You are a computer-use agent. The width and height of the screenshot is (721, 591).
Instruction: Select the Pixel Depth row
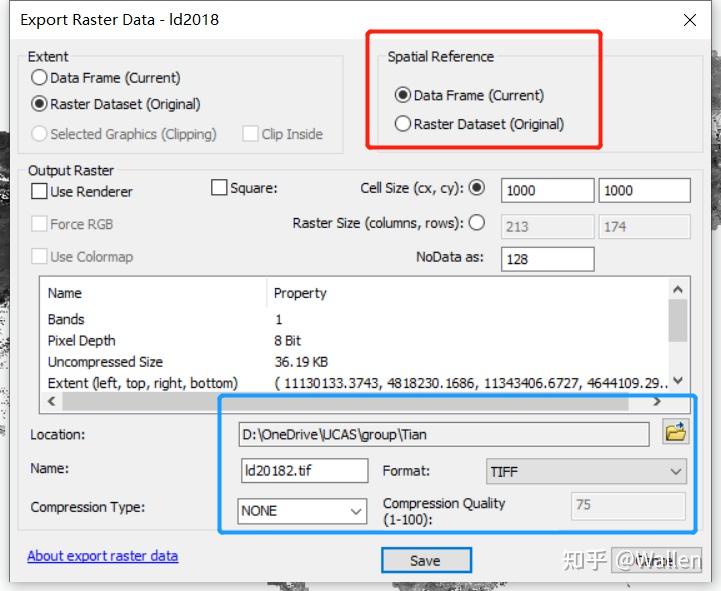[355, 340]
